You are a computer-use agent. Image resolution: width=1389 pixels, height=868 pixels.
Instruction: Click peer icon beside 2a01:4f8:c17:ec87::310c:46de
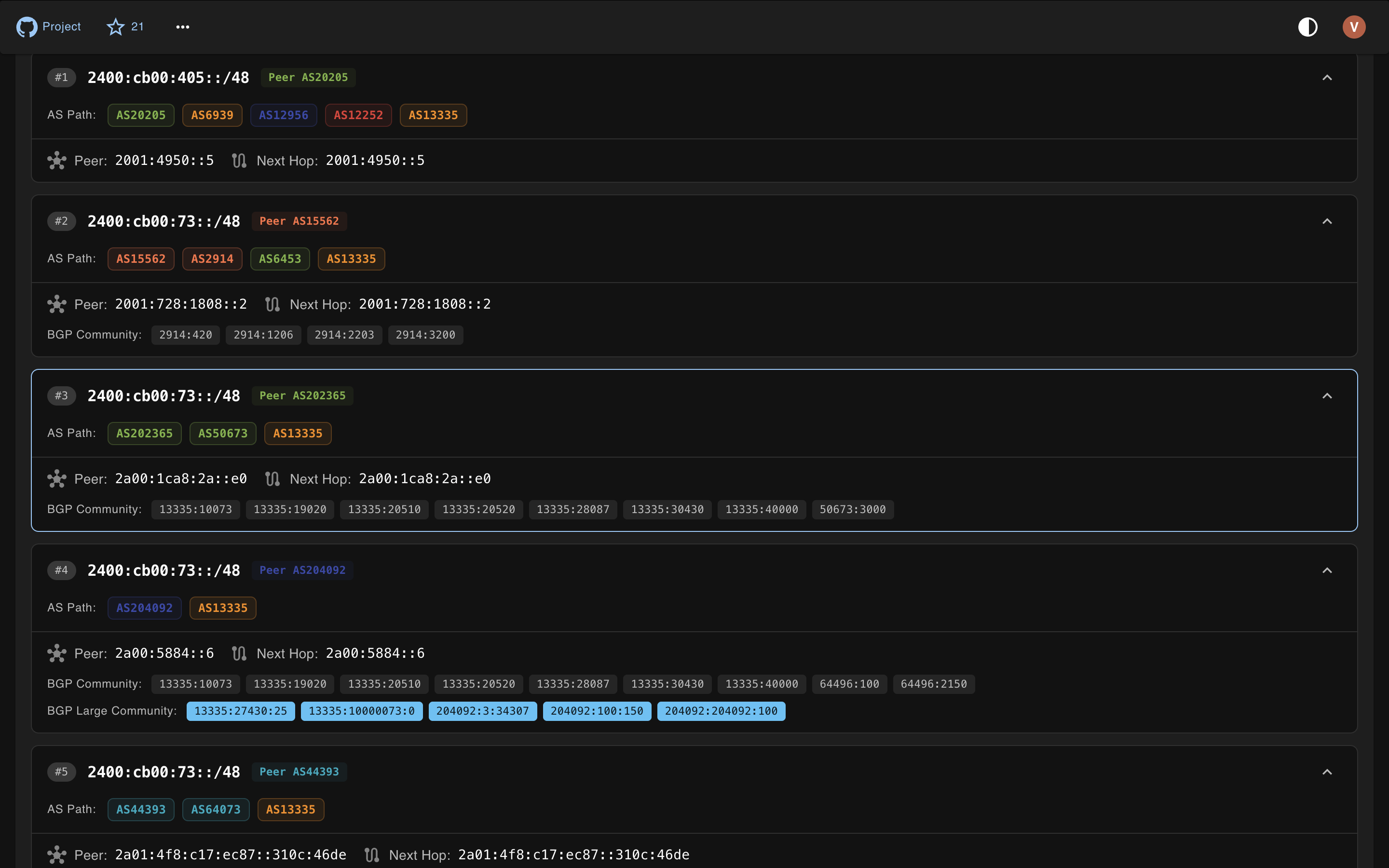click(x=57, y=855)
